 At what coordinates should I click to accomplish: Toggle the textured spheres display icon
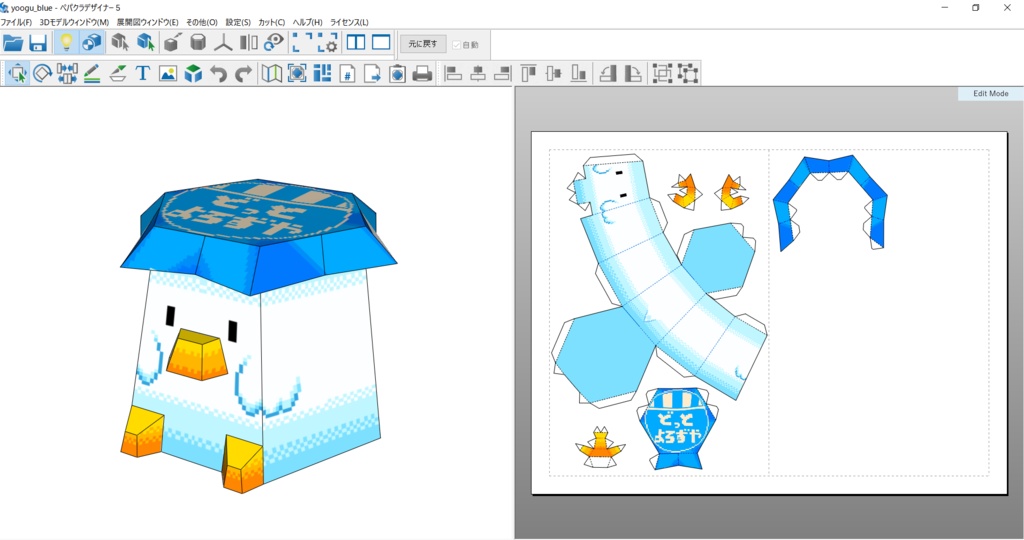click(x=91, y=43)
